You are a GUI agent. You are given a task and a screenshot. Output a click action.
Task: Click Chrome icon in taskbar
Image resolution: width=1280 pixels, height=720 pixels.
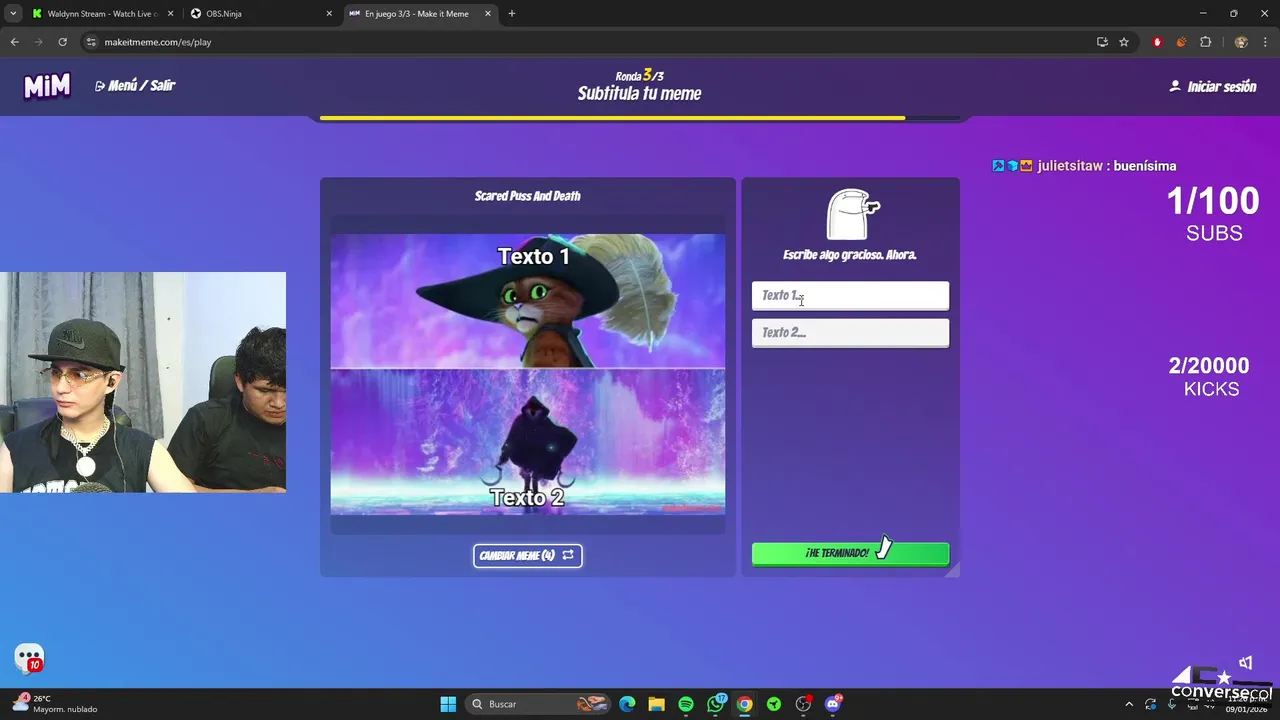click(x=745, y=704)
